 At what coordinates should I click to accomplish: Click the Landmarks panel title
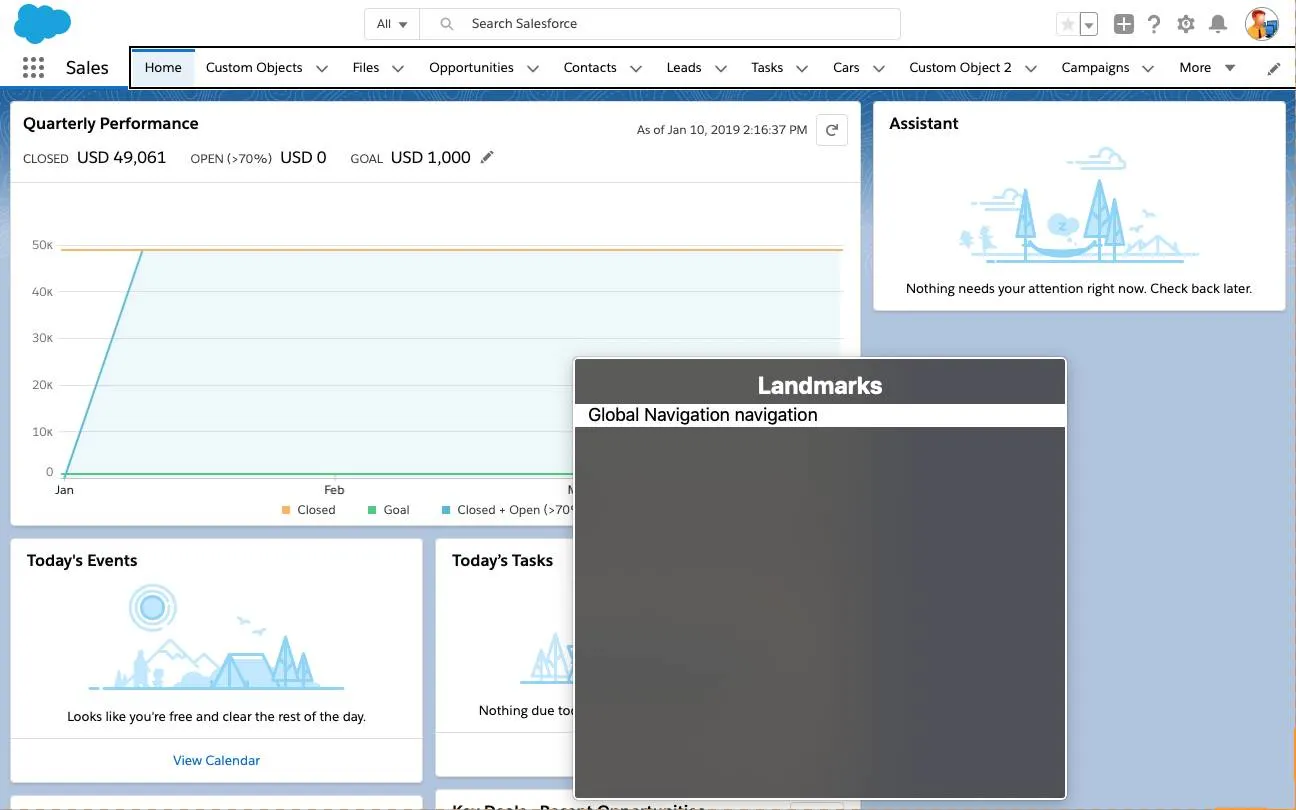pyautogui.click(x=820, y=385)
